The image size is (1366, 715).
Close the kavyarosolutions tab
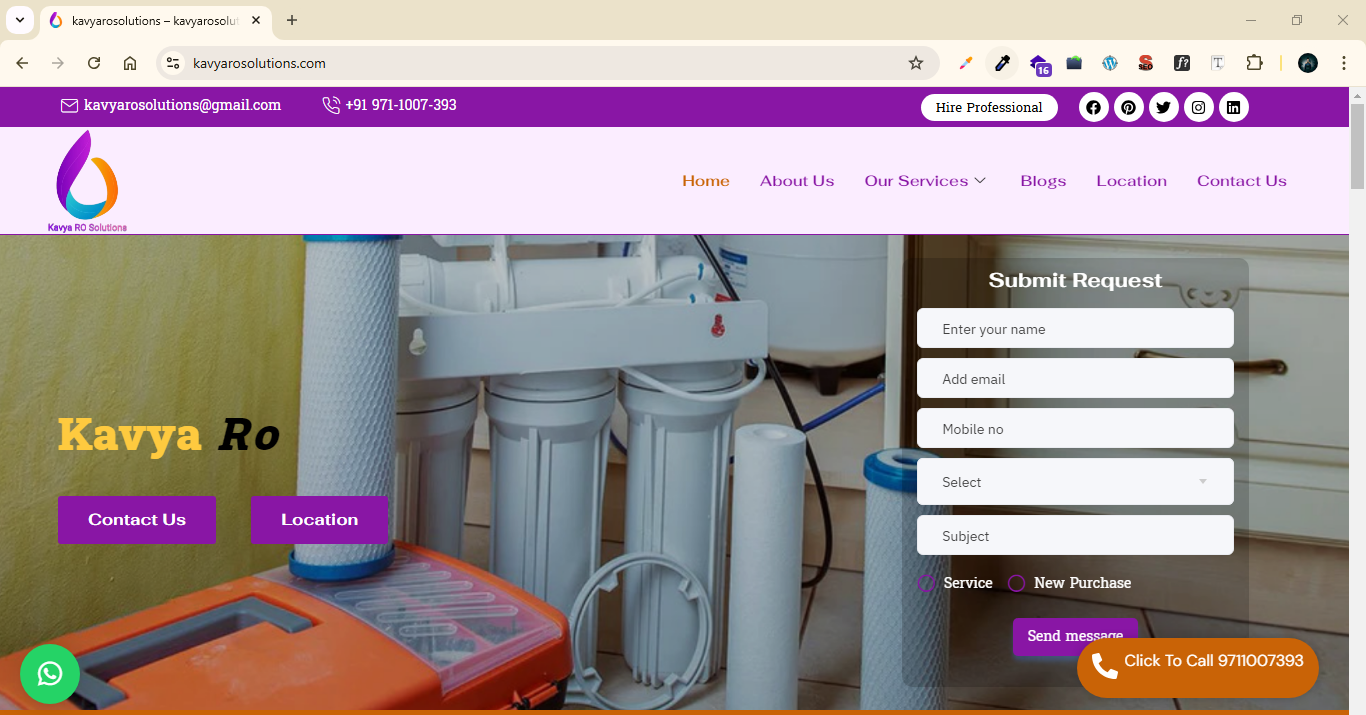[256, 20]
